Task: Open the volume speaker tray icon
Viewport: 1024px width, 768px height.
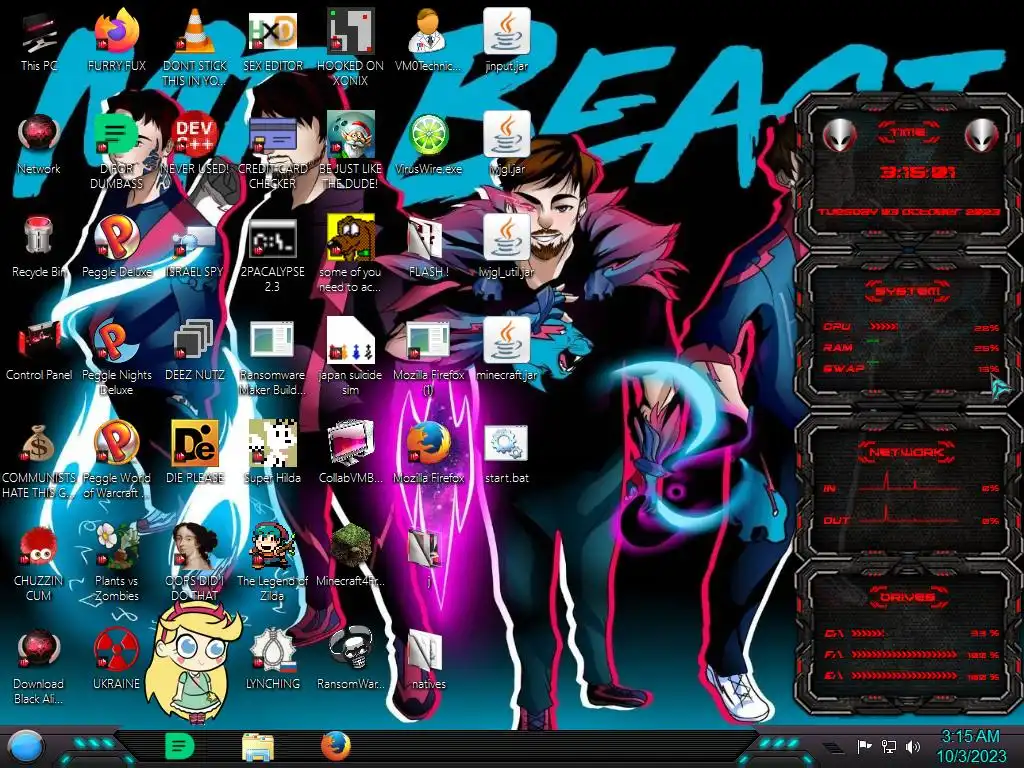Action: pos(912,746)
